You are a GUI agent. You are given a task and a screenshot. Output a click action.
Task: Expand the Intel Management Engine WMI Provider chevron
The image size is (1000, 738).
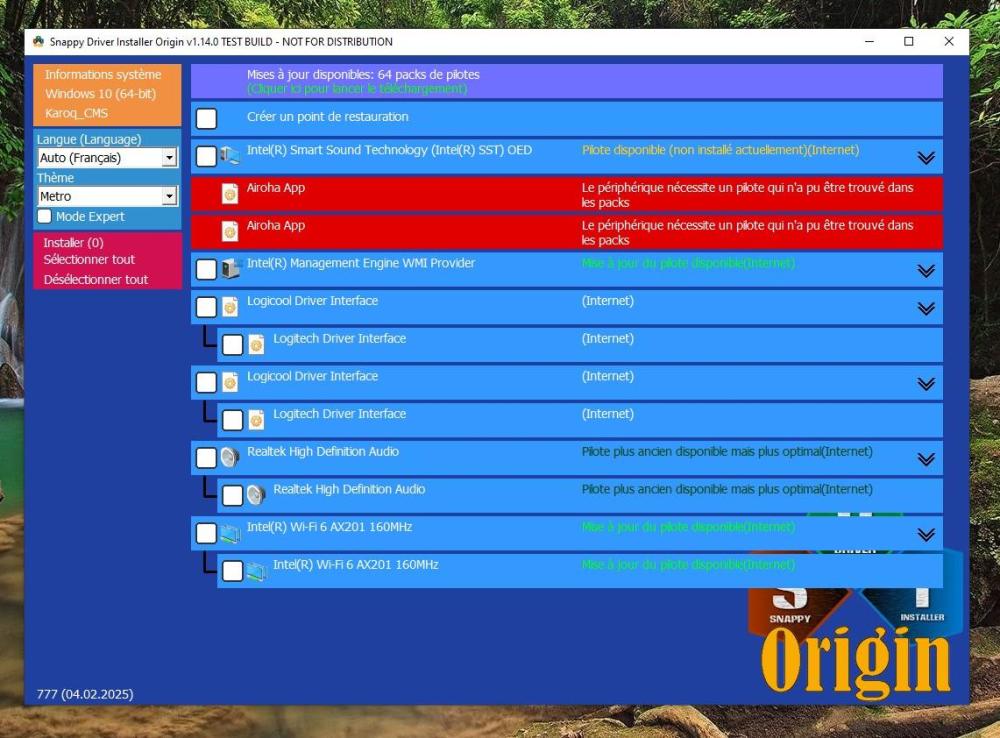[x=926, y=270]
